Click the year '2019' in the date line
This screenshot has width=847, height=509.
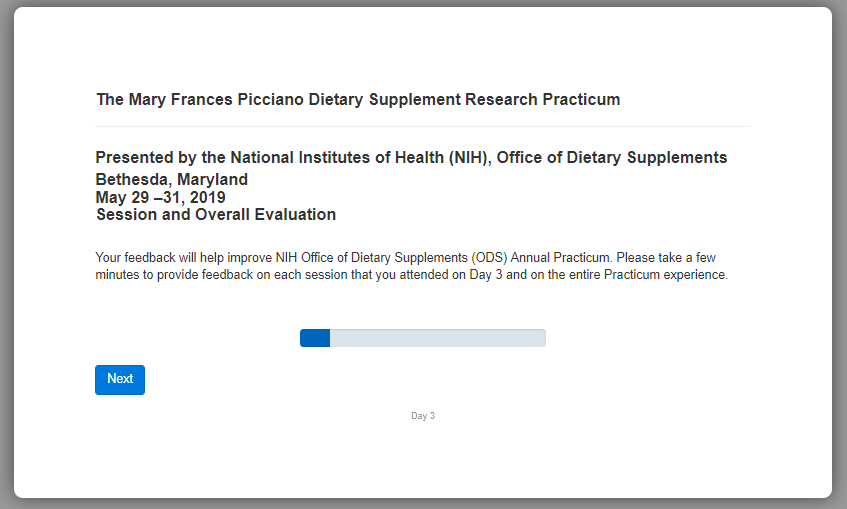pyautogui.click(x=207, y=197)
